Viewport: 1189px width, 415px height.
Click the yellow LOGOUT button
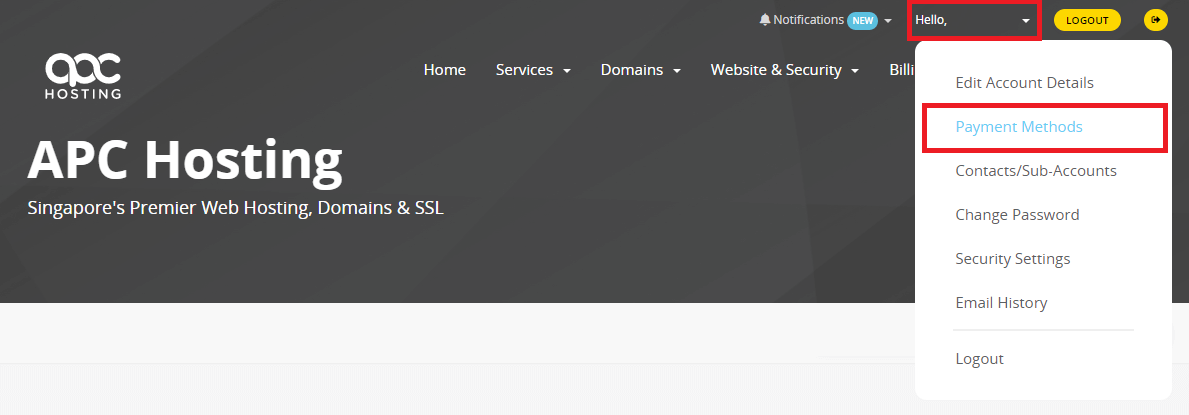(x=1087, y=20)
